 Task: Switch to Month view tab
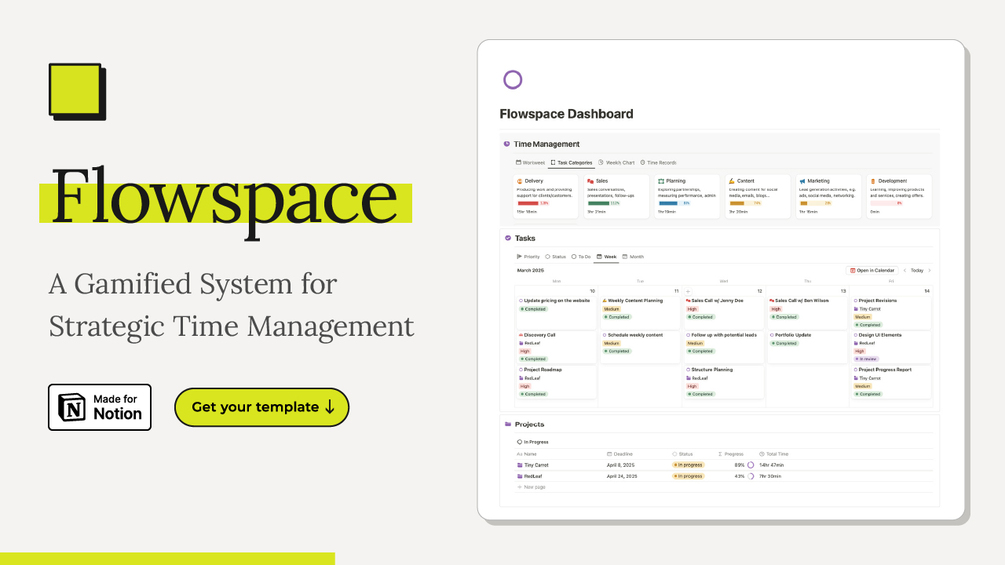click(x=633, y=257)
